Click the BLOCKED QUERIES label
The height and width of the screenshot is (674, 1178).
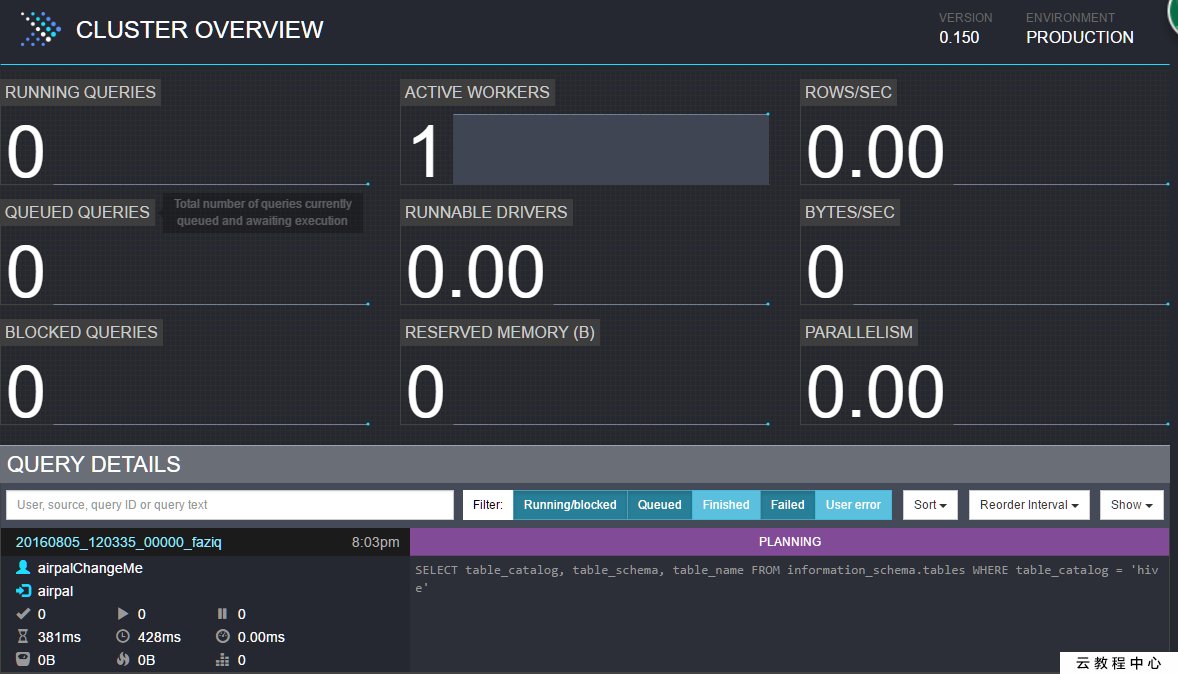coord(81,332)
